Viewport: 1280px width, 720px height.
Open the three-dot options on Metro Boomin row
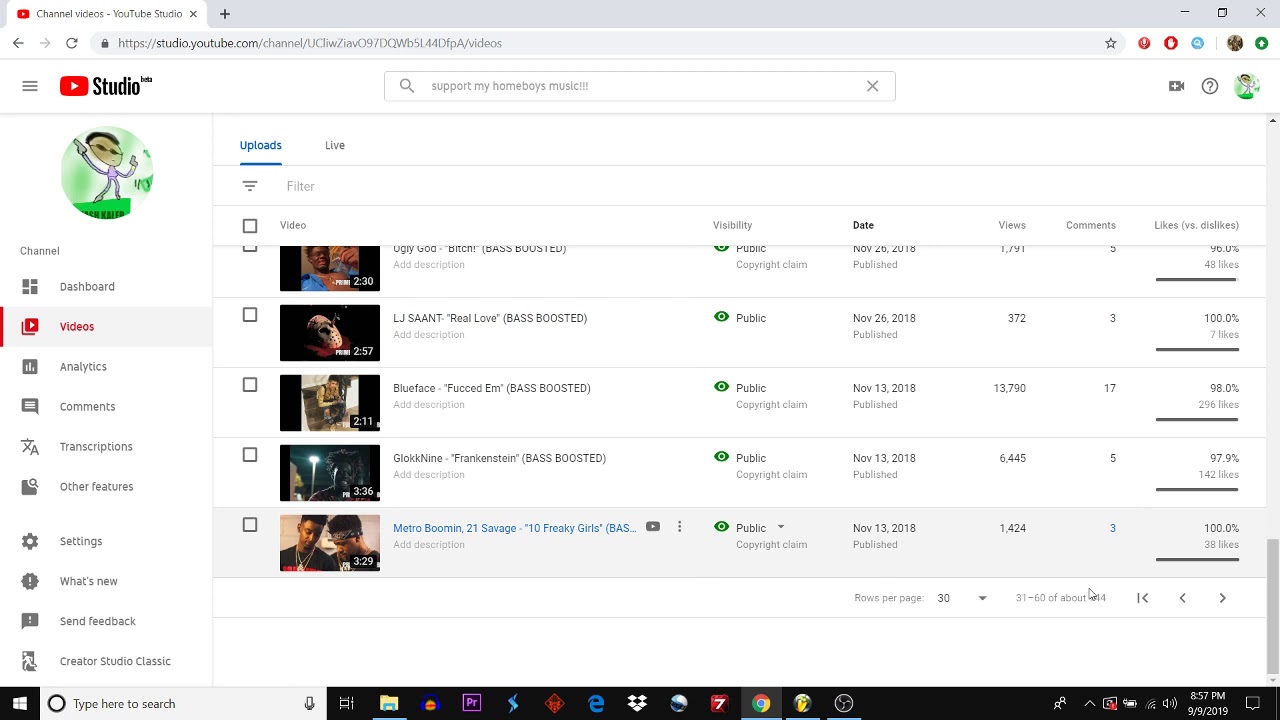tap(679, 527)
